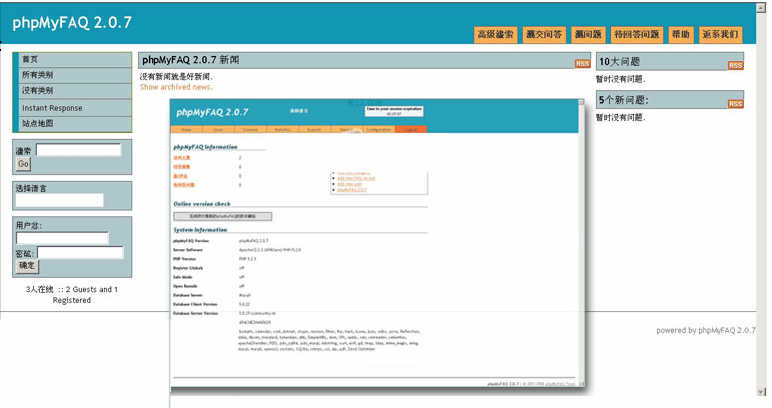Select the Home tab in admin window
The image size is (772, 408).
186,129
